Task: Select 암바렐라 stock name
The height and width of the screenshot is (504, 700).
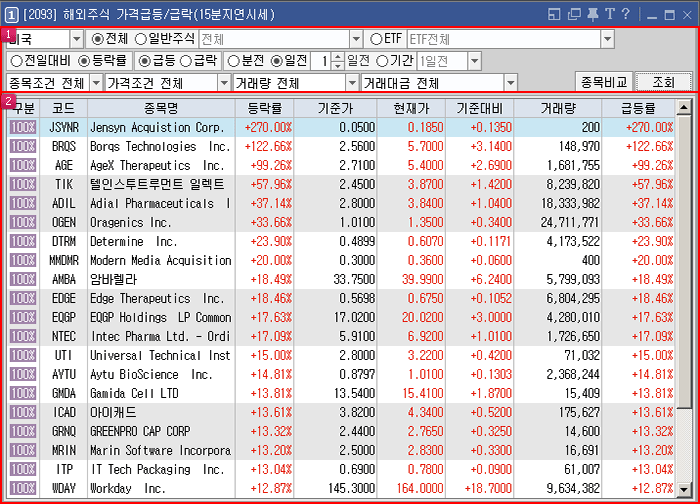Action: pos(113,279)
